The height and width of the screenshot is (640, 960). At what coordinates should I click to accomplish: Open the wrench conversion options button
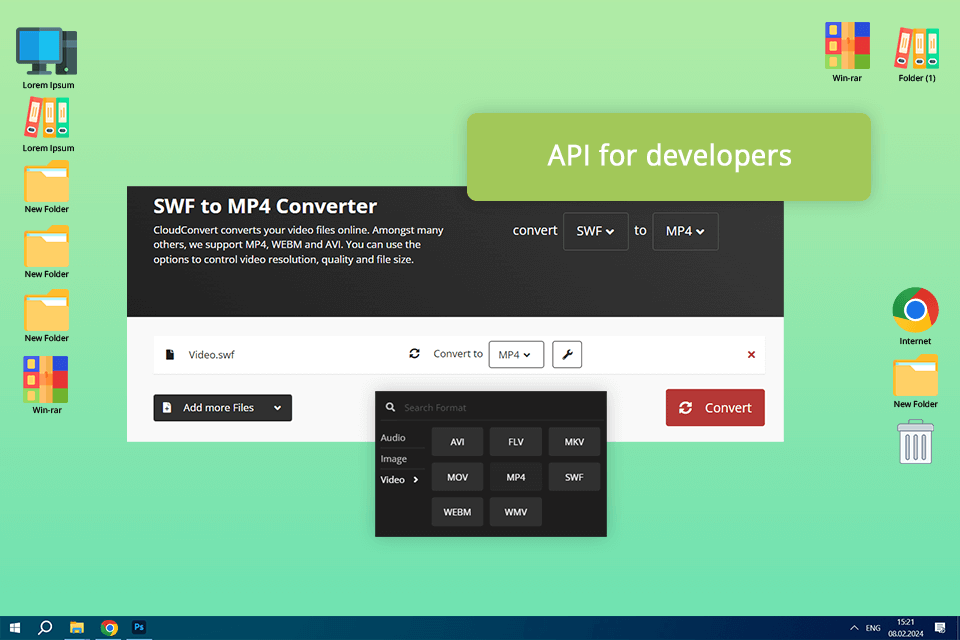567,355
